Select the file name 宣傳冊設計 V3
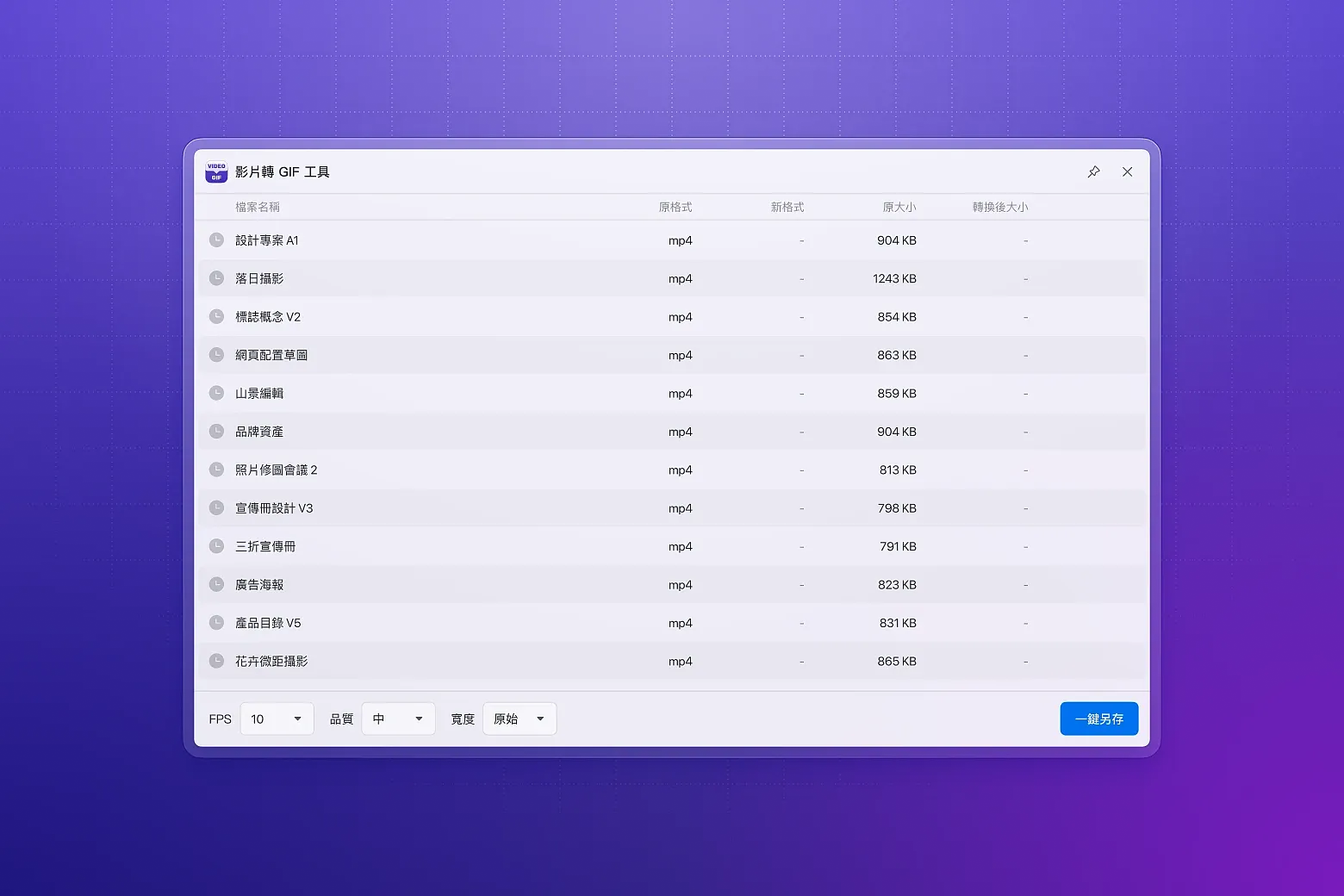The height and width of the screenshot is (896, 1344). pyautogui.click(x=274, y=508)
